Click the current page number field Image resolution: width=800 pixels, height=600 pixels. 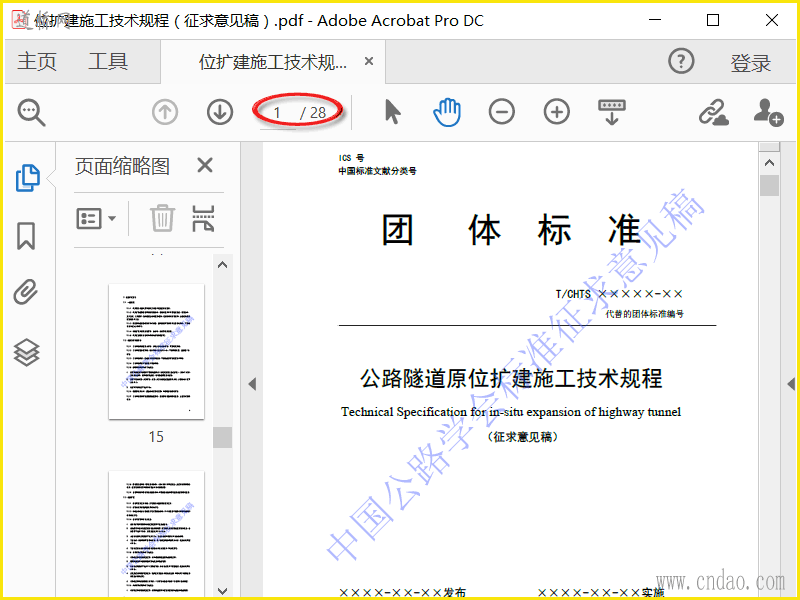tap(277, 113)
